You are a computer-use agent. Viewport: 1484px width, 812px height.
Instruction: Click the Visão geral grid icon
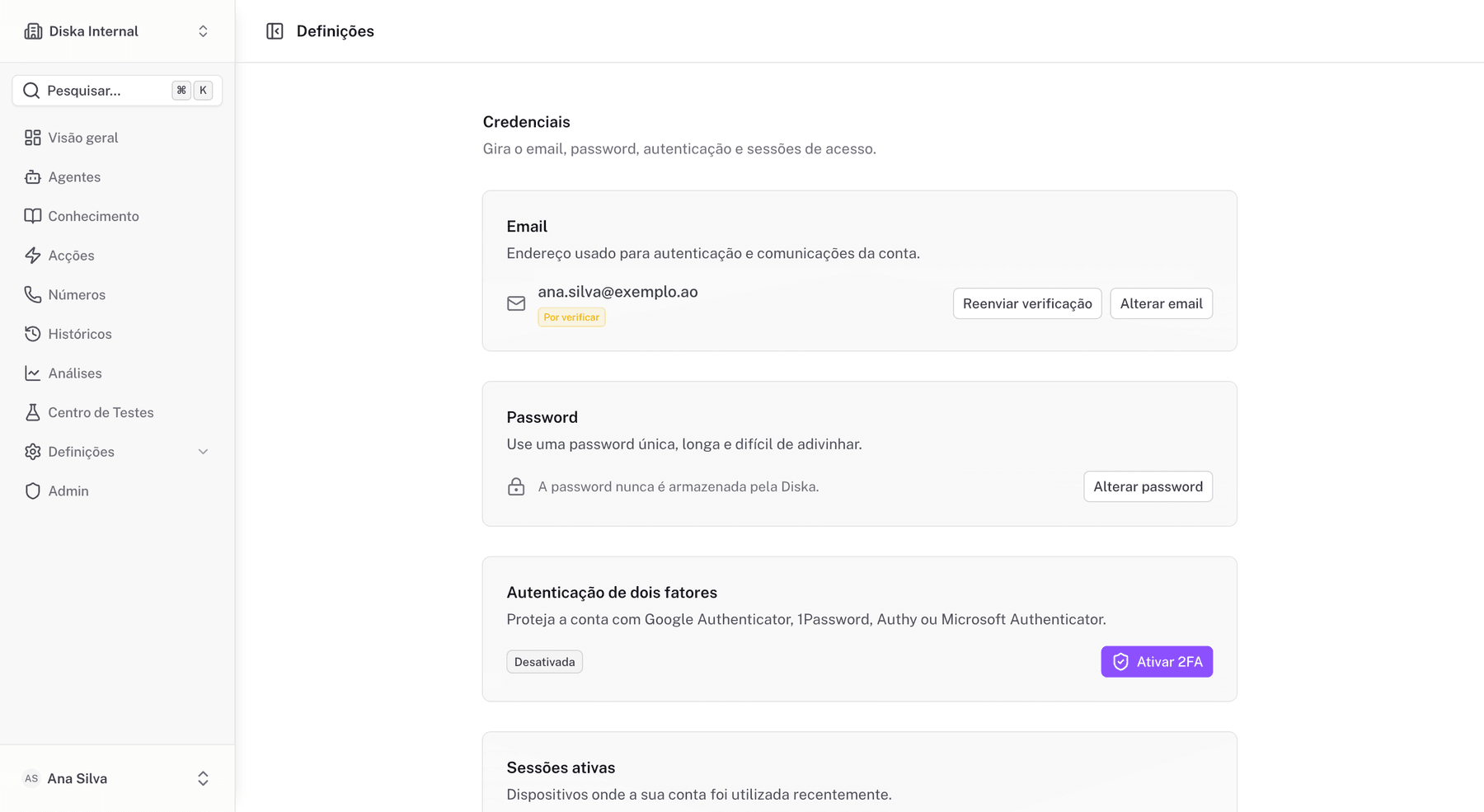33,138
